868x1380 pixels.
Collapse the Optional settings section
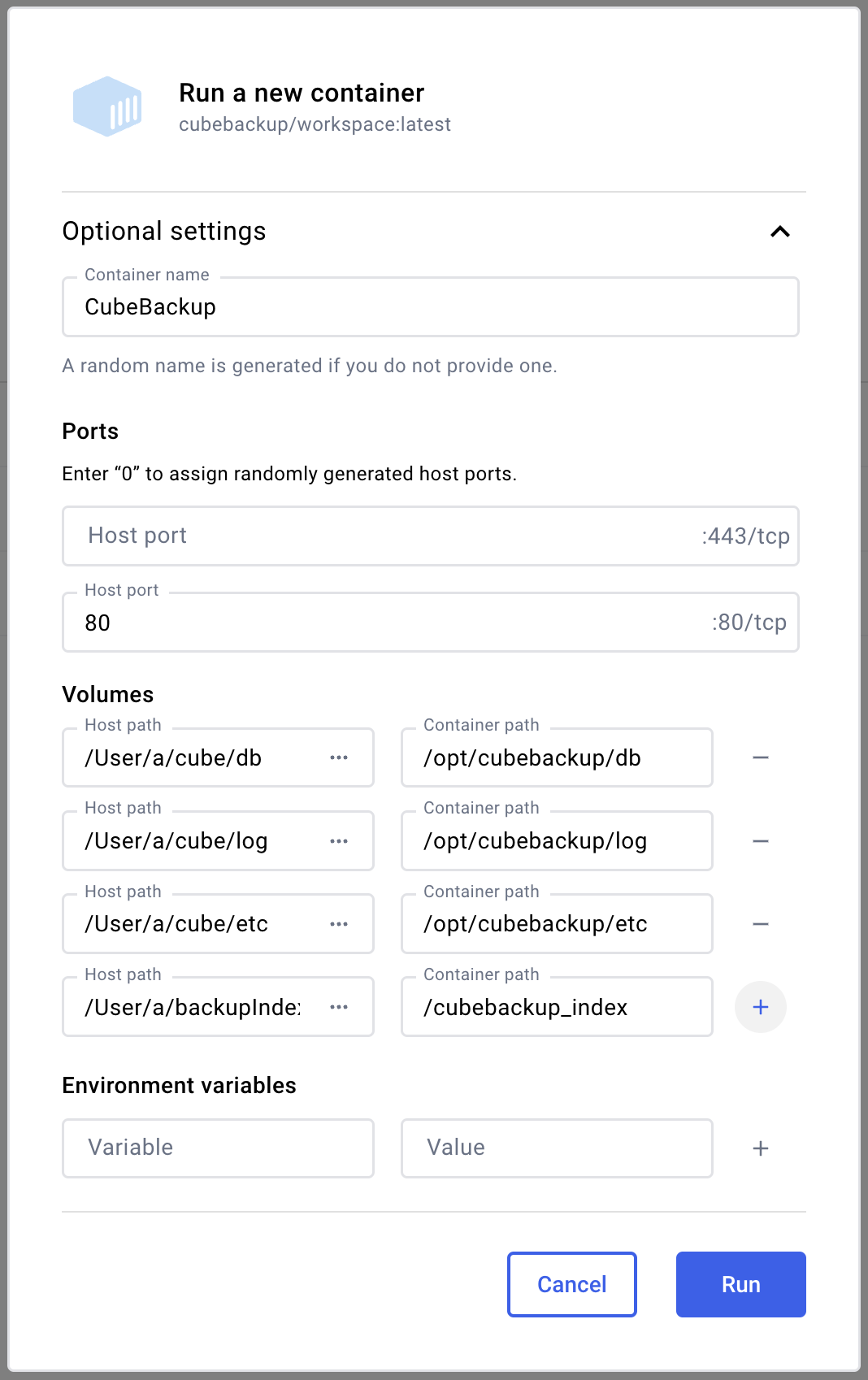(x=779, y=232)
